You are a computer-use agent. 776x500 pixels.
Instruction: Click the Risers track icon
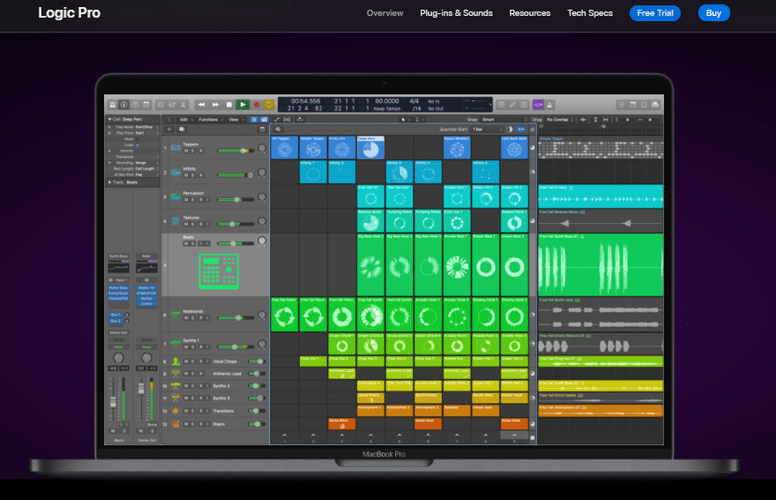coord(175,424)
